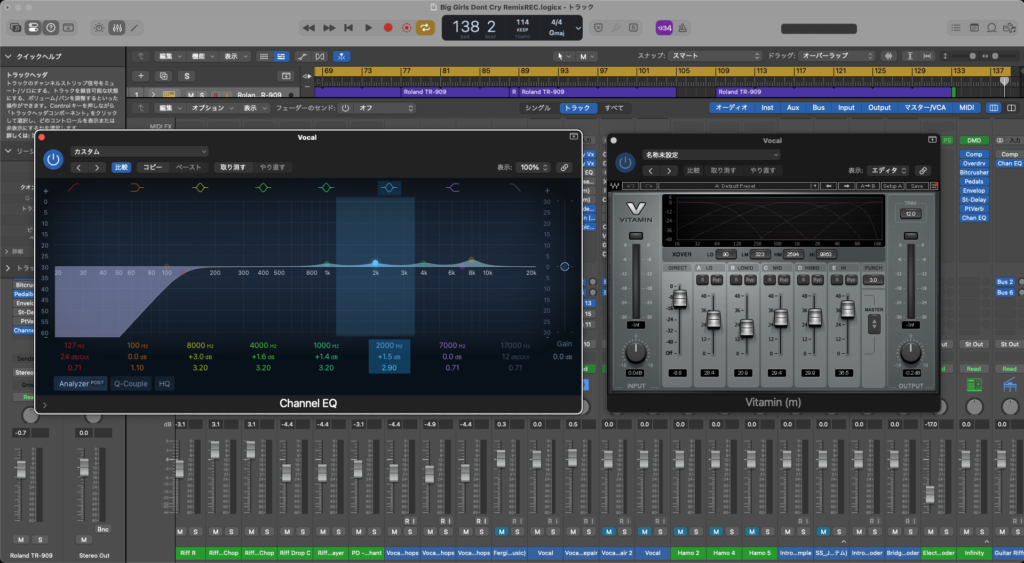1024x563 pixels.
Task: Toggle the Vitamin plug-in power button
Action: pos(625,162)
